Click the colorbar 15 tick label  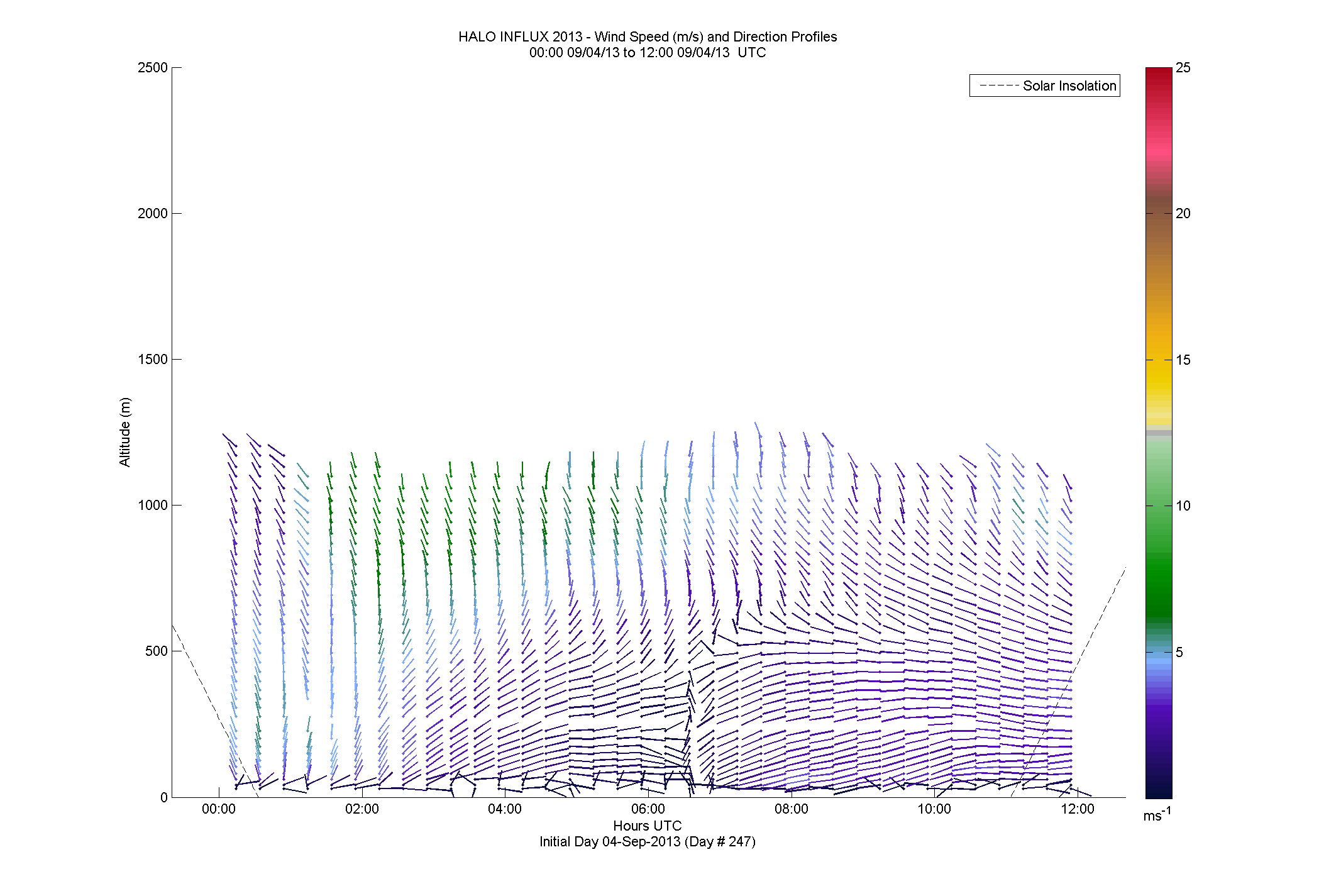coord(1183,360)
